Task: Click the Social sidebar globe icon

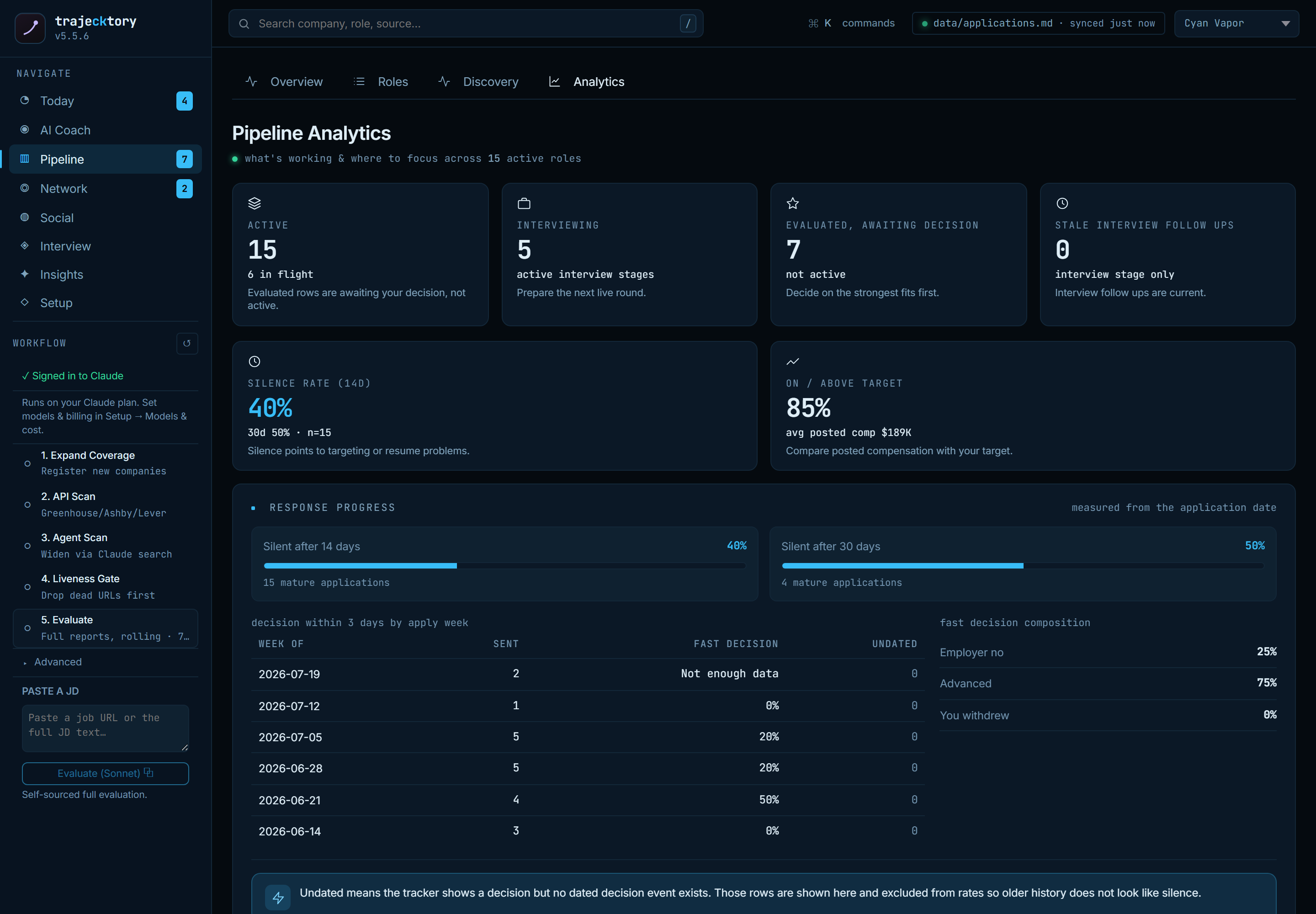Action: 25,217
